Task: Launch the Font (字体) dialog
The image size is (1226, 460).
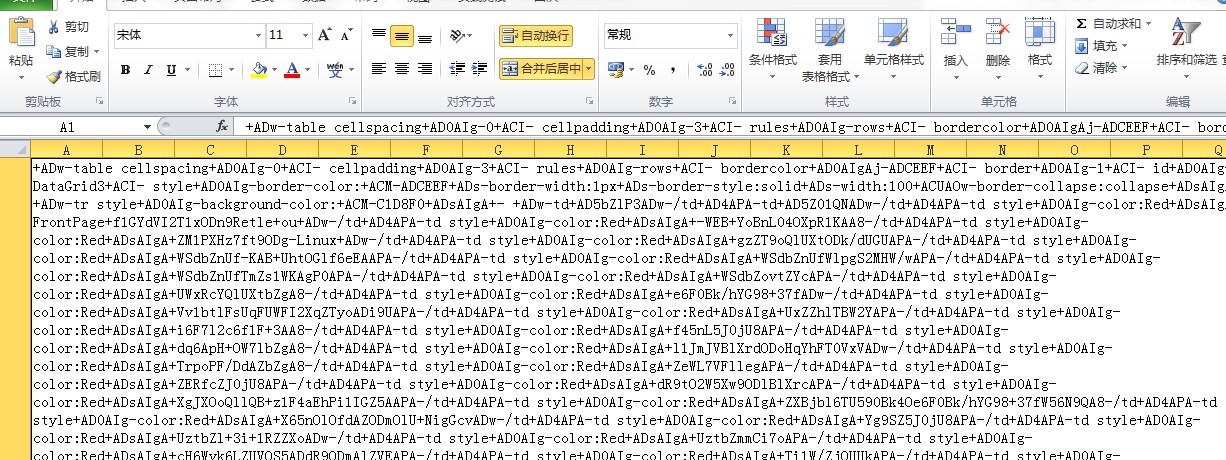Action: pyautogui.click(x=351, y=101)
